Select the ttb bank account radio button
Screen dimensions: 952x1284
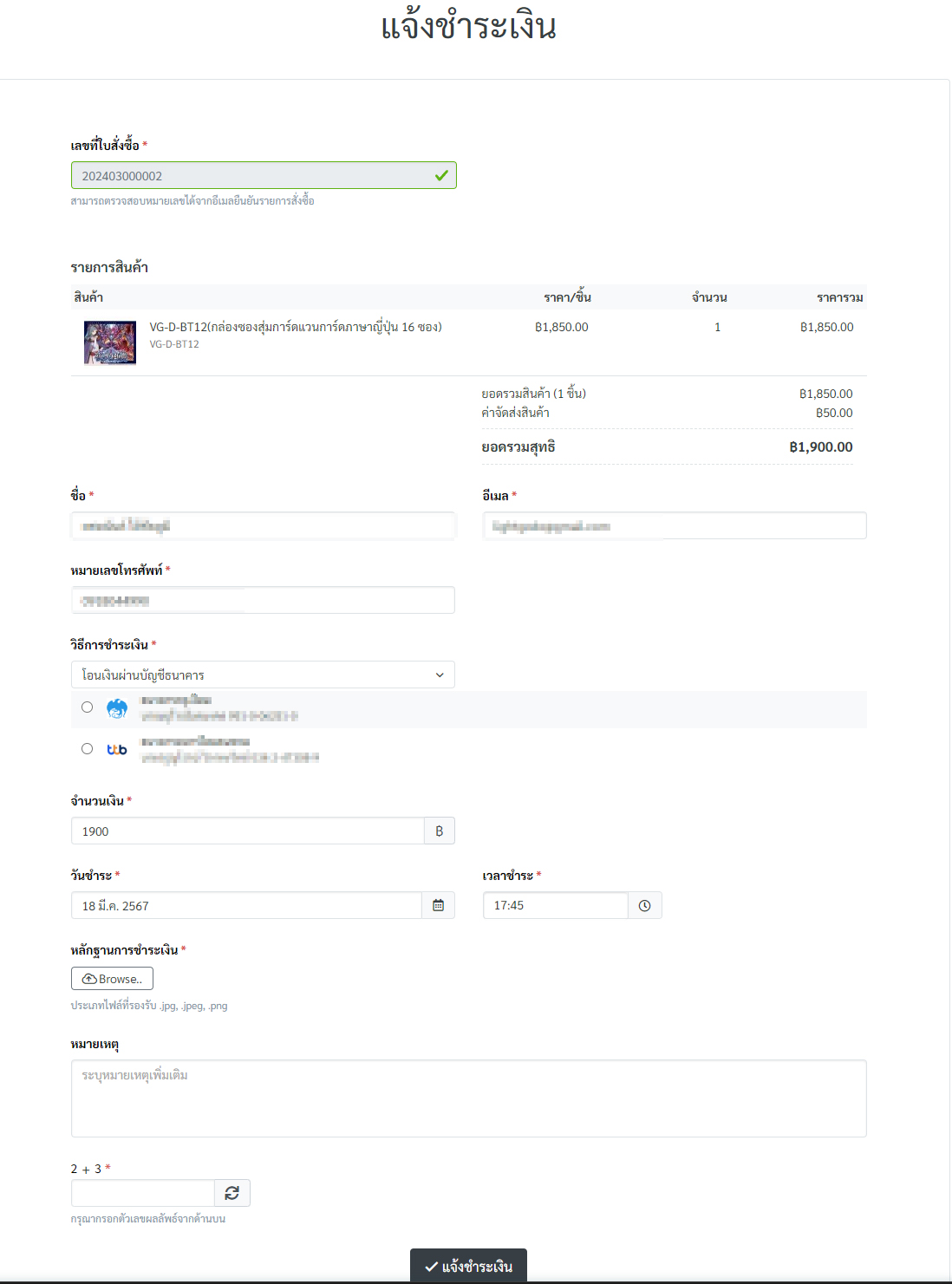(x=87, y=749)
